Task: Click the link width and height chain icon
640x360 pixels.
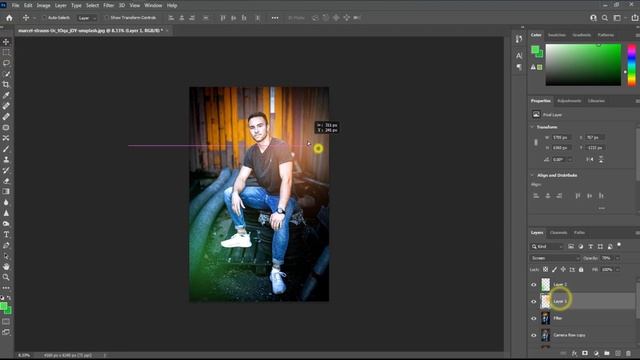Action: [536, 142]
